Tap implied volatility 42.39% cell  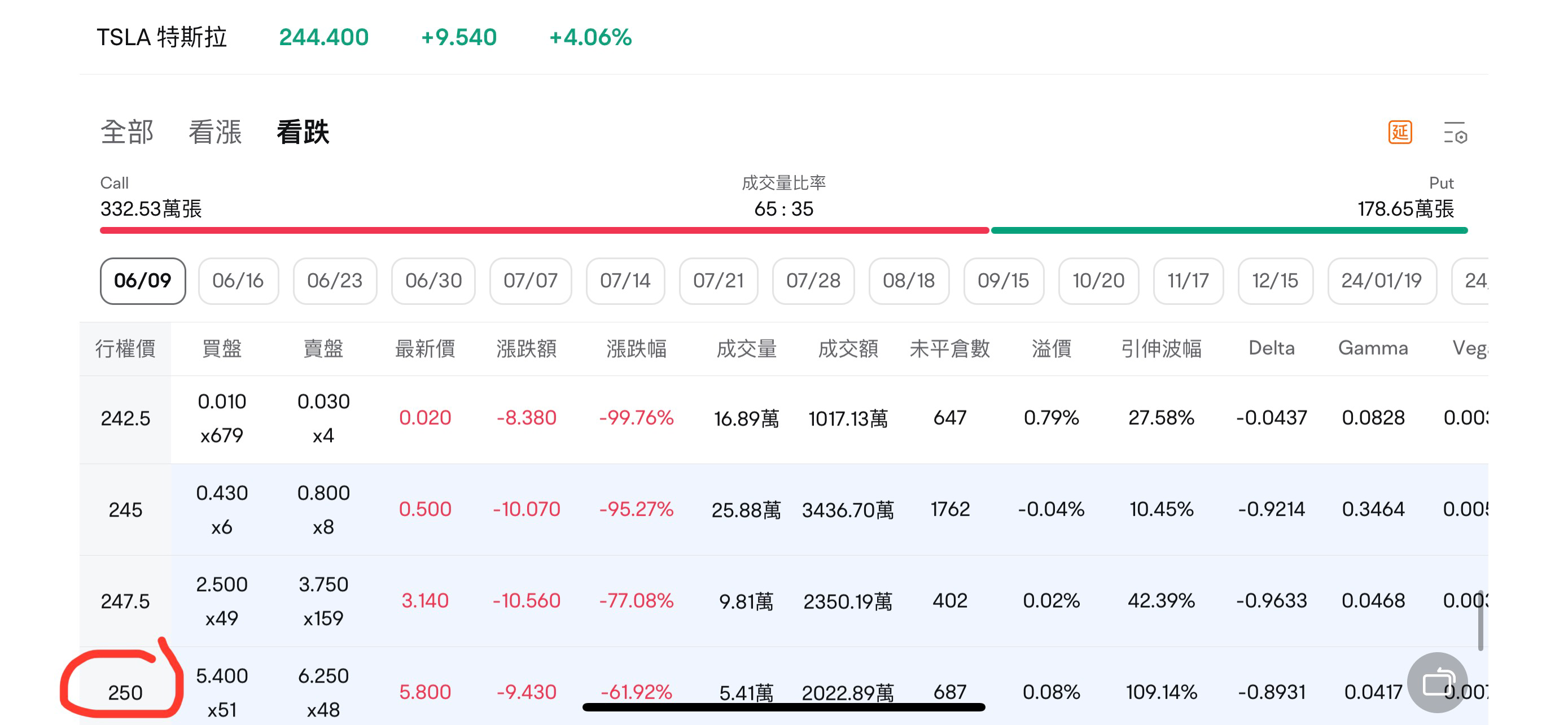pos(1162,601)
